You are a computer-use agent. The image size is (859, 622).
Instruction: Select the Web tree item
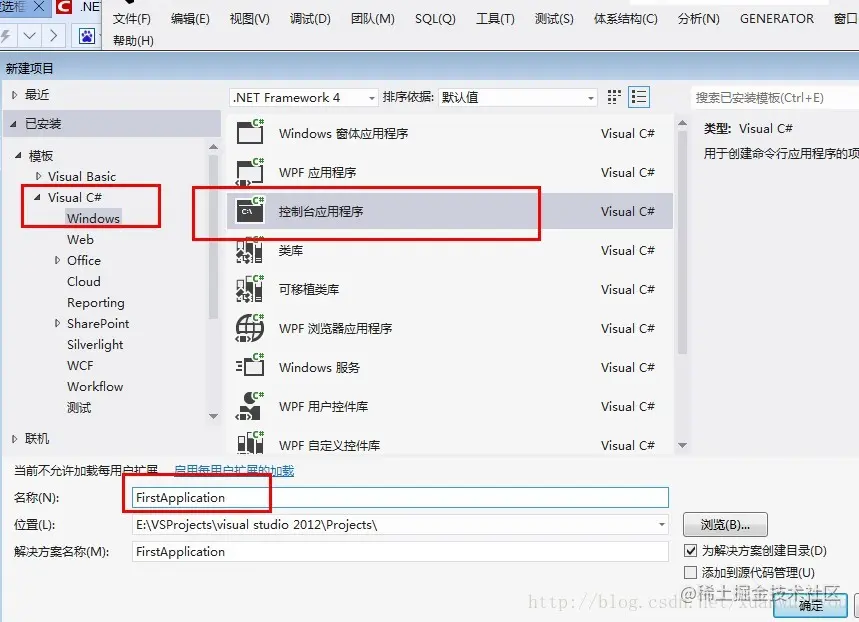(x=80, y=239)
